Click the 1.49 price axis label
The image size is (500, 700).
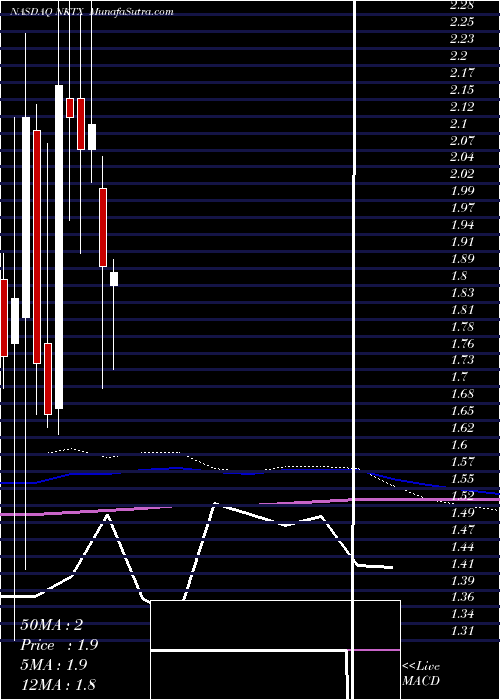(462, 512)
